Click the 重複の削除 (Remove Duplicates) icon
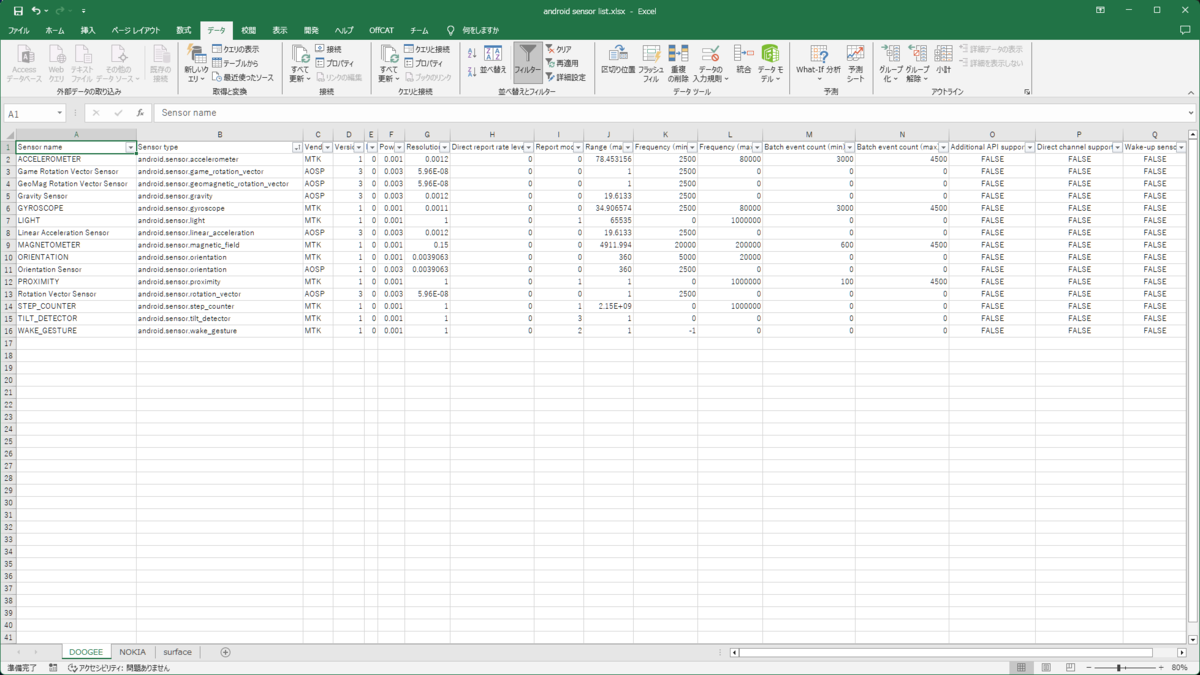Viewport: 1200px width, 675px height. 678,58
